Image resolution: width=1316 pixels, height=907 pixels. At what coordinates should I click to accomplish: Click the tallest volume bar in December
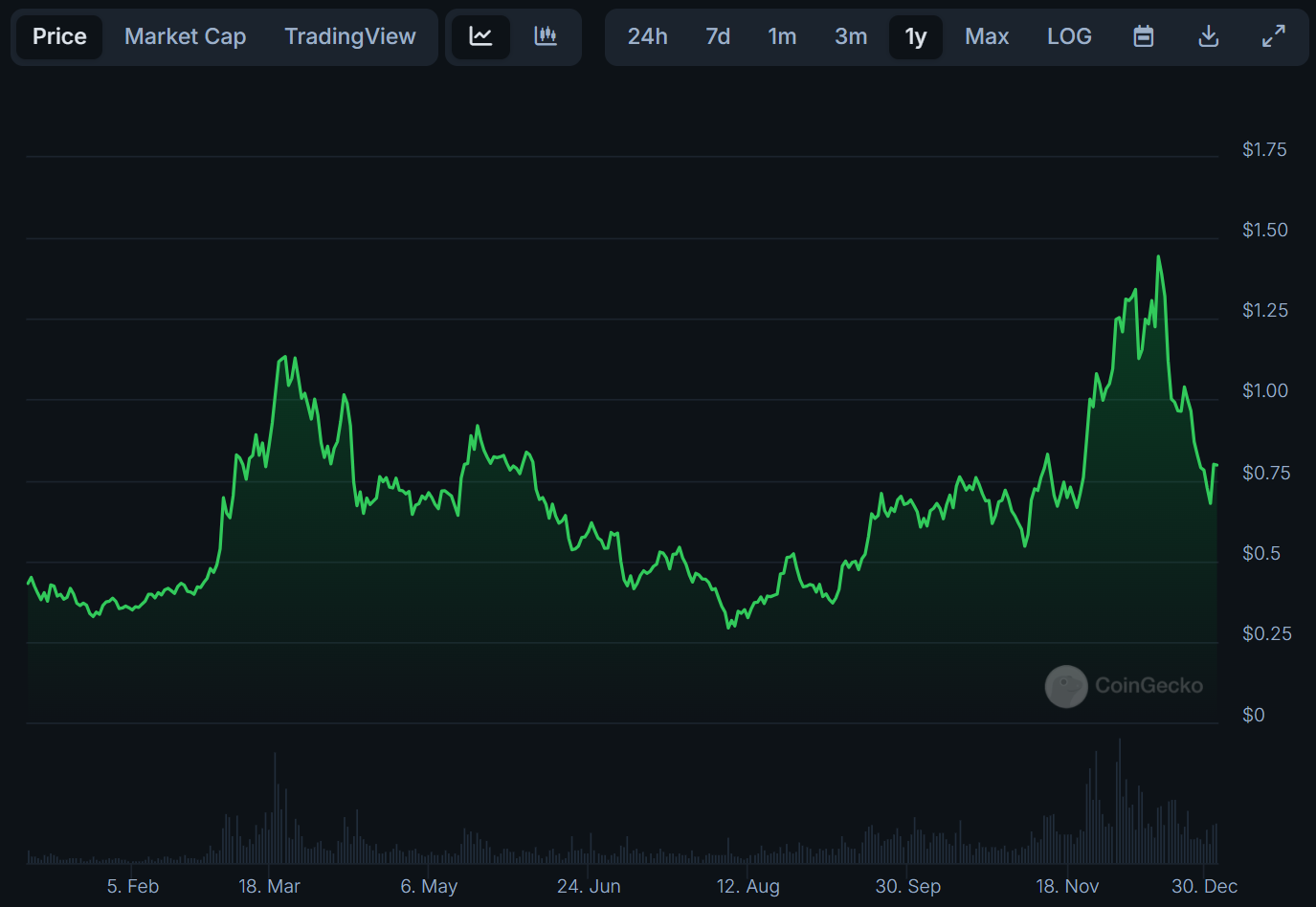tap(1119, 802)
